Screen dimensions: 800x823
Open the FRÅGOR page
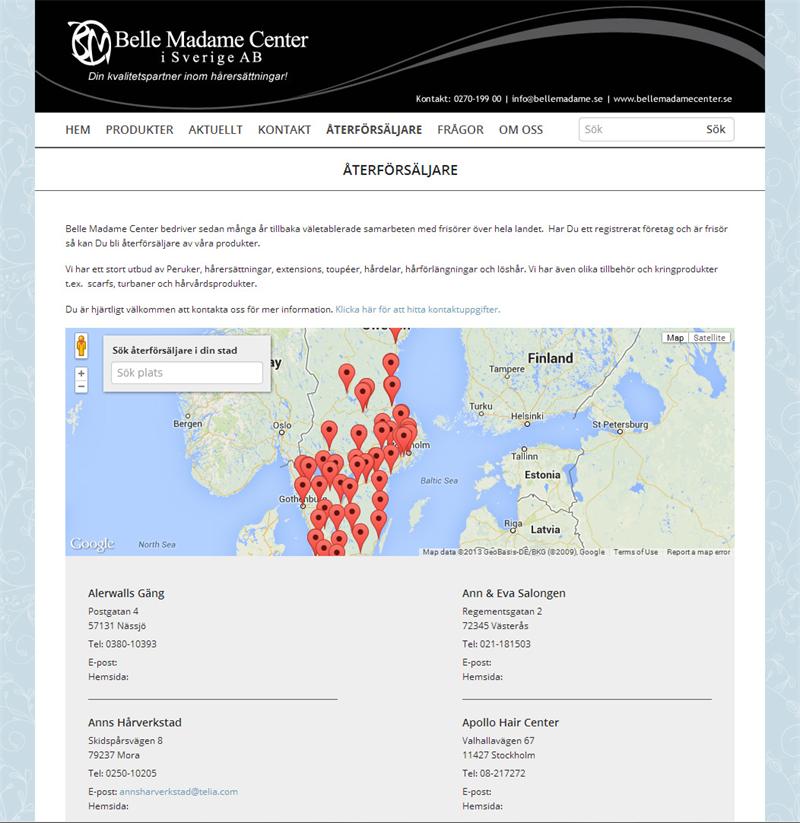click(460, 130)
